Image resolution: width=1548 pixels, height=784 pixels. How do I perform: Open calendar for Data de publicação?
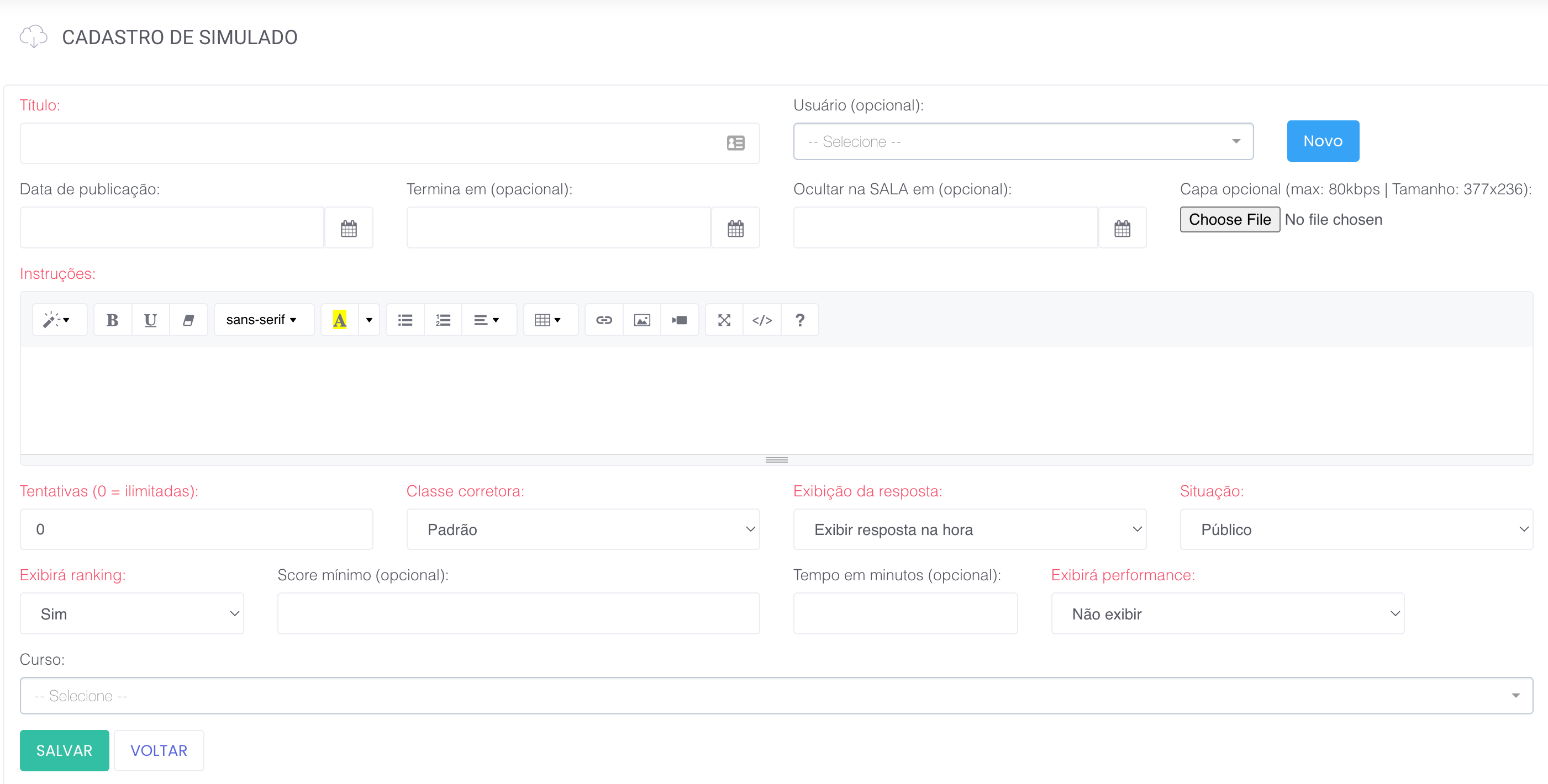[349, 228]
